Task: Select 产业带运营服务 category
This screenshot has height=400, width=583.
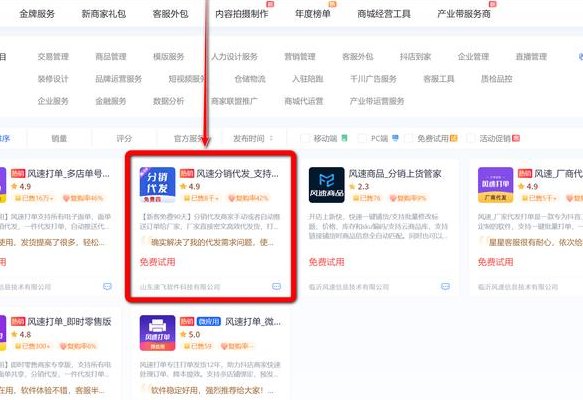Action: pyautogui.click(x=377, y=101)
